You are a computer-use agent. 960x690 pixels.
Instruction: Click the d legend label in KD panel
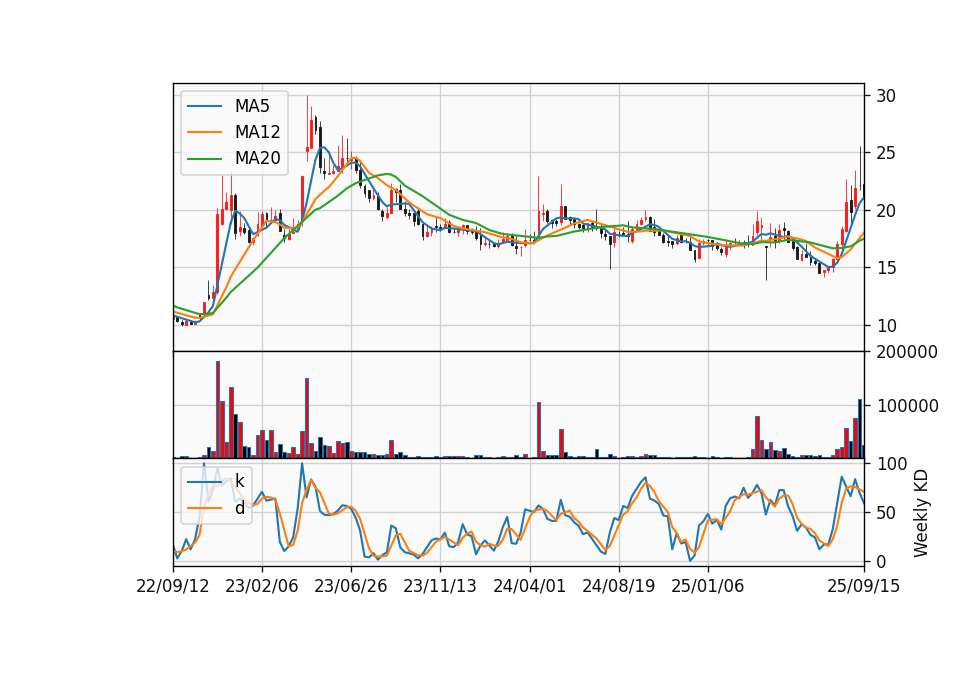239,508
